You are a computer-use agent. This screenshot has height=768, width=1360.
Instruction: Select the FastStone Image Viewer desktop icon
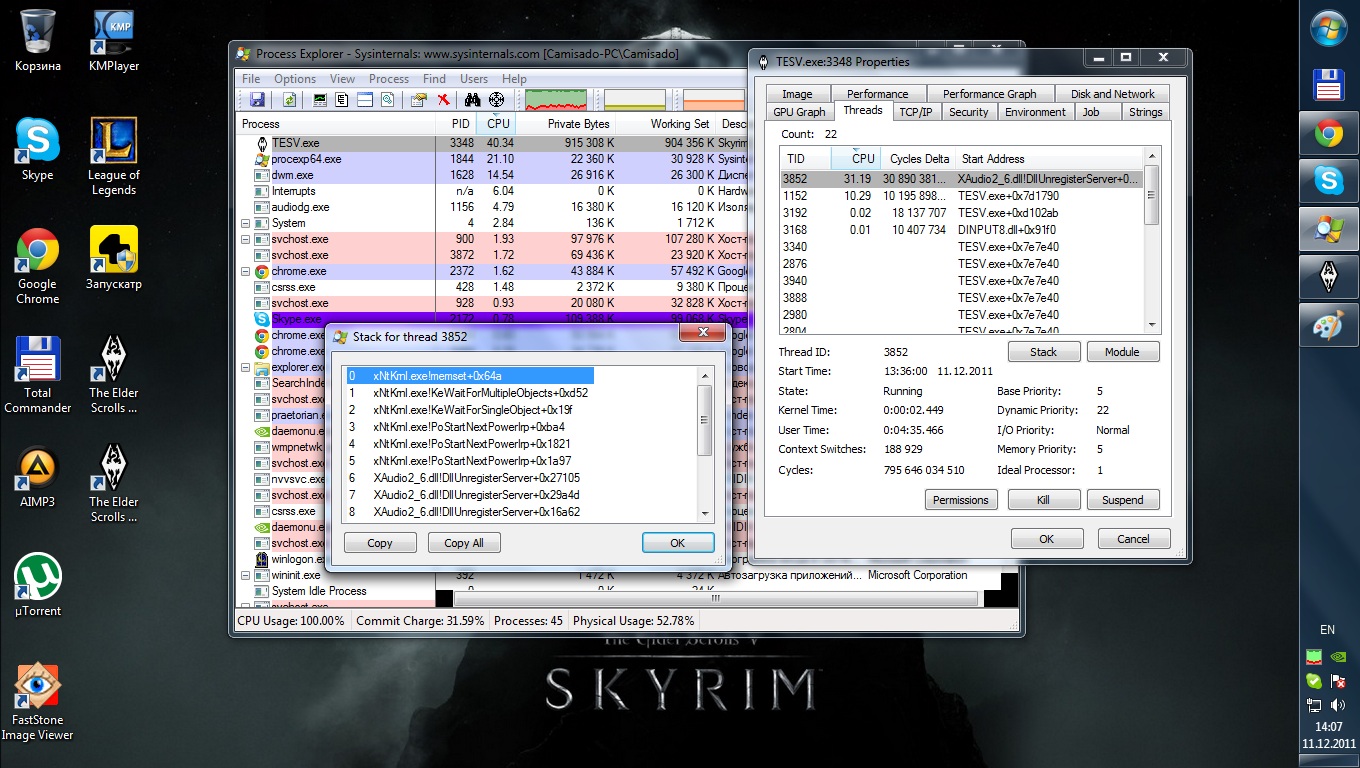(38, 701)
